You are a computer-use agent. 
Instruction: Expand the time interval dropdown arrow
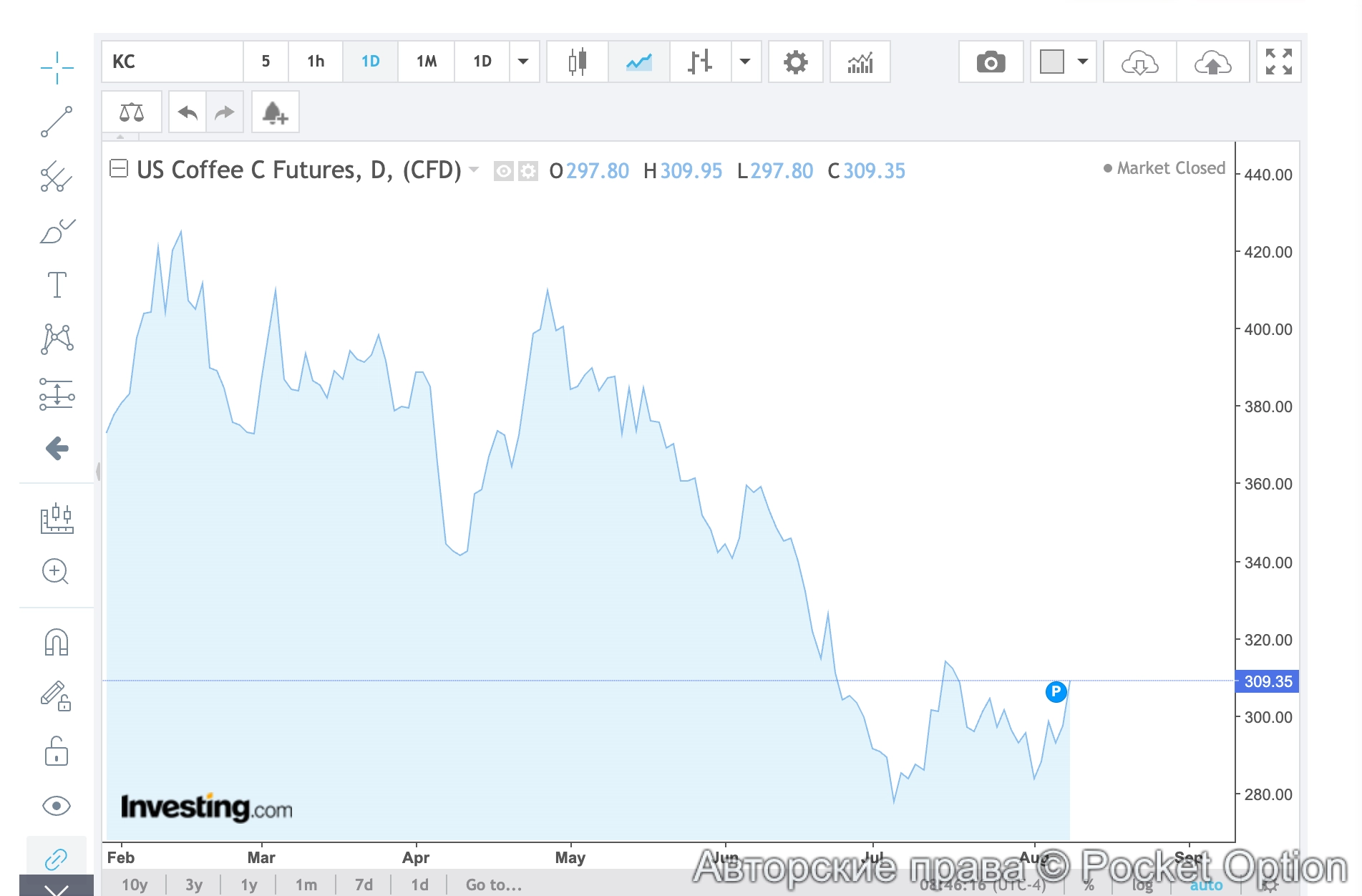click(x=523, y=62)
